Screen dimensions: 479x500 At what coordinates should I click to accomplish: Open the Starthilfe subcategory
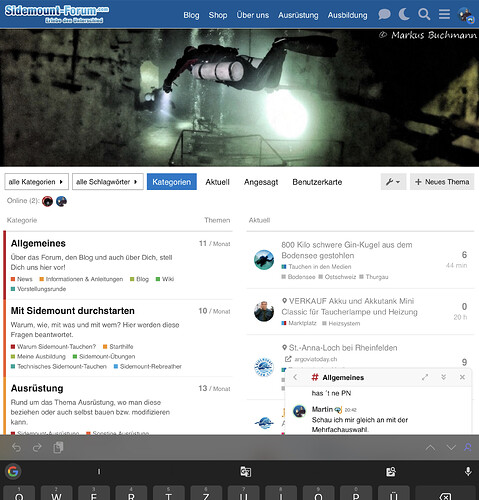118,347
